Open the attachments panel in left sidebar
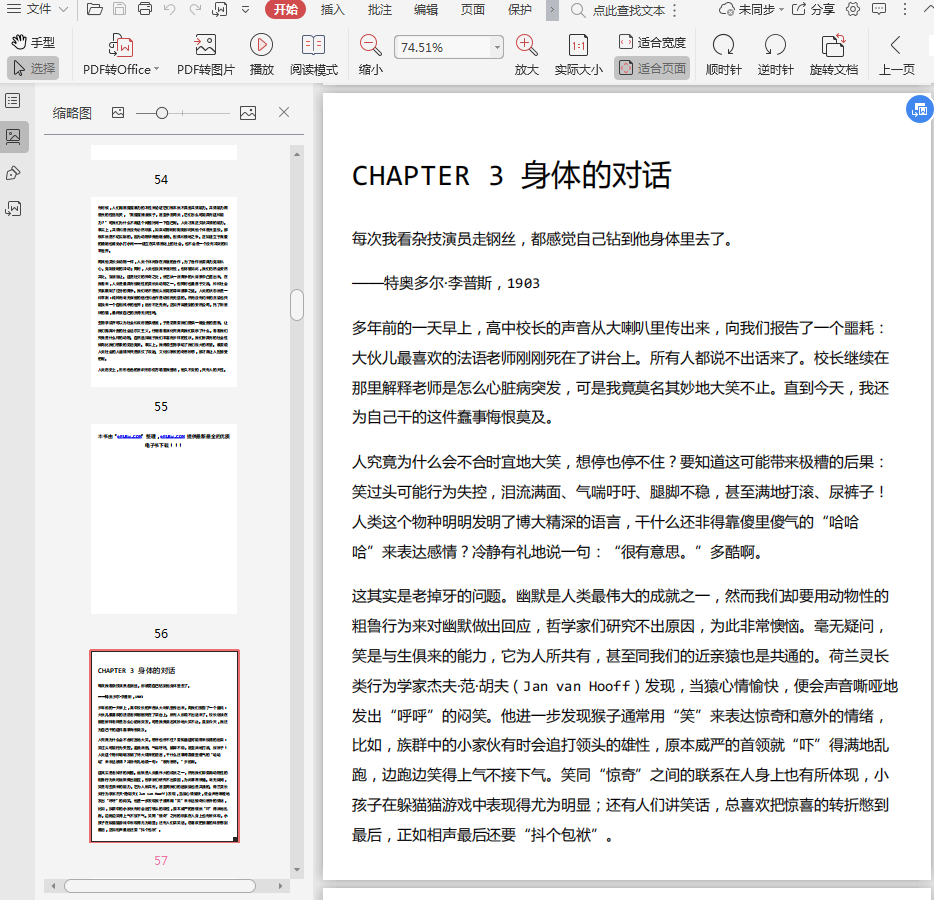This screenshot has width=934, height=900. [14, 208]
